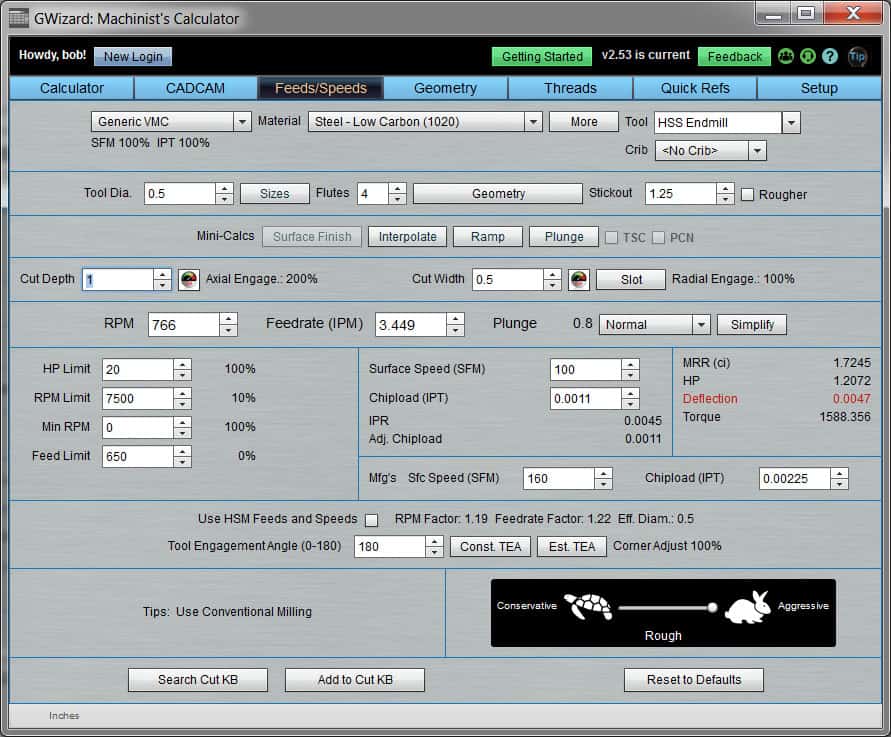Click inside the Feedrate (IPM) input field
Screen dimensions: 891x737
410,324
